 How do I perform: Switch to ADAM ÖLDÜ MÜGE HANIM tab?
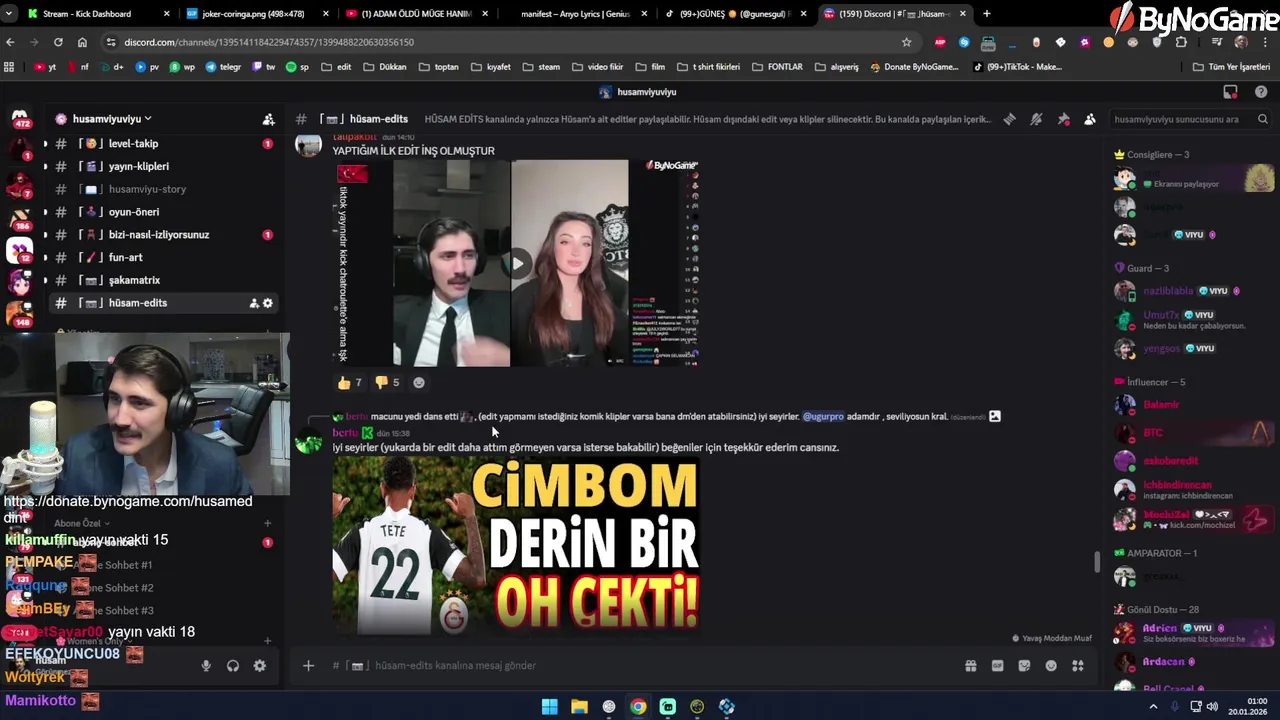coord(415,14)
